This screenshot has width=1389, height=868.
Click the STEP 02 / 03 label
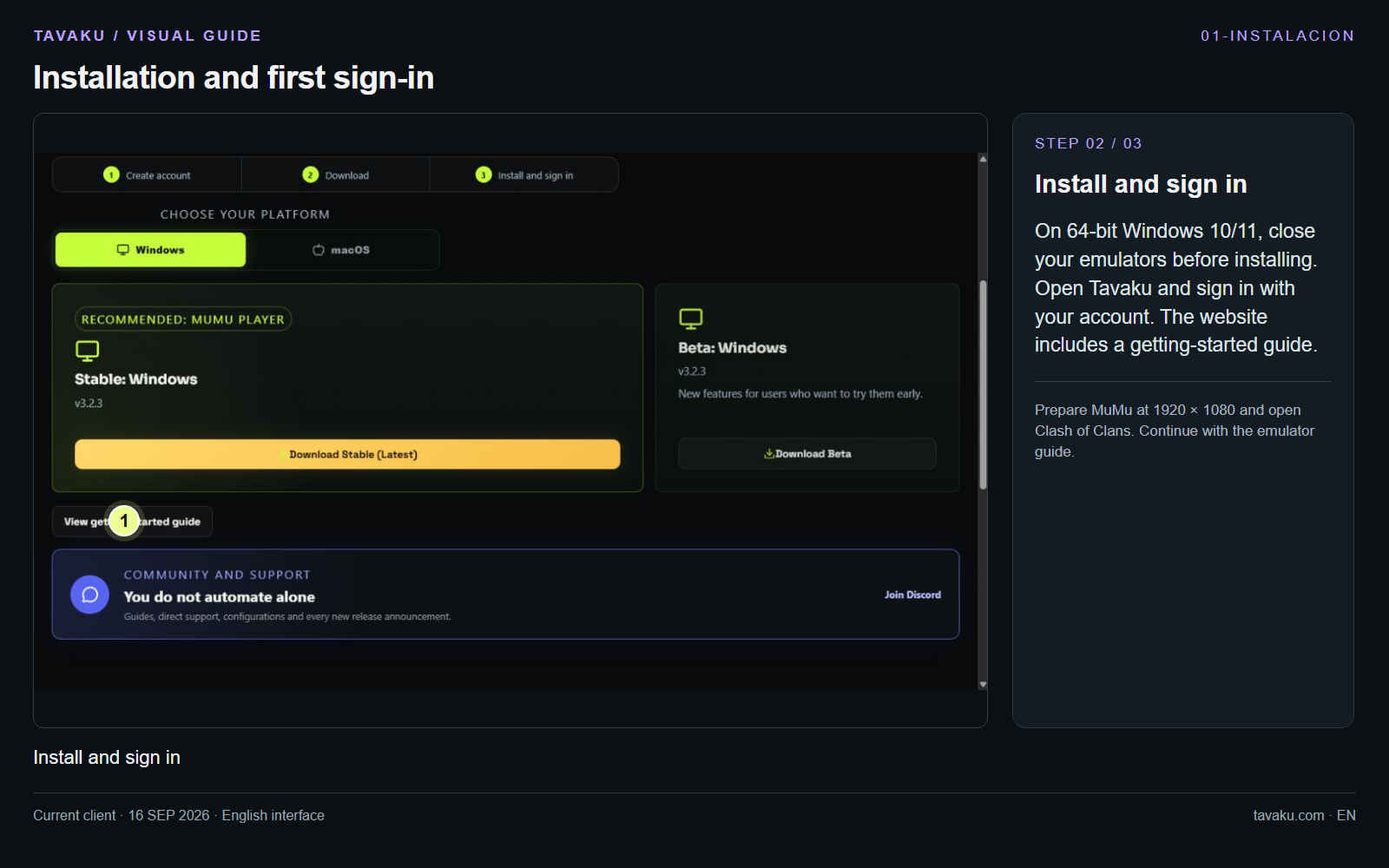[1089, 143]
